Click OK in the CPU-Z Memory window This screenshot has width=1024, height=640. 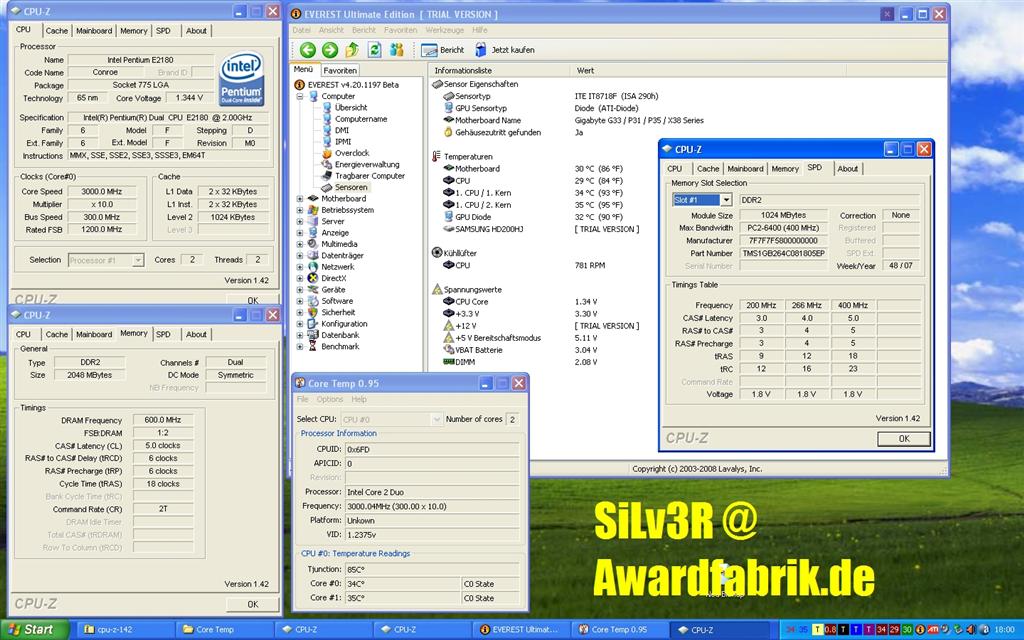point(253,605)
